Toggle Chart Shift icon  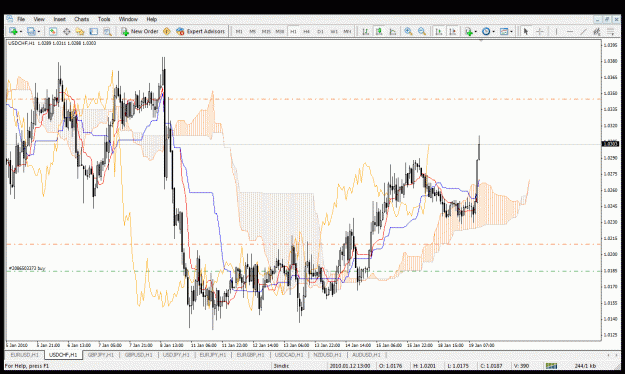[452, 31]
